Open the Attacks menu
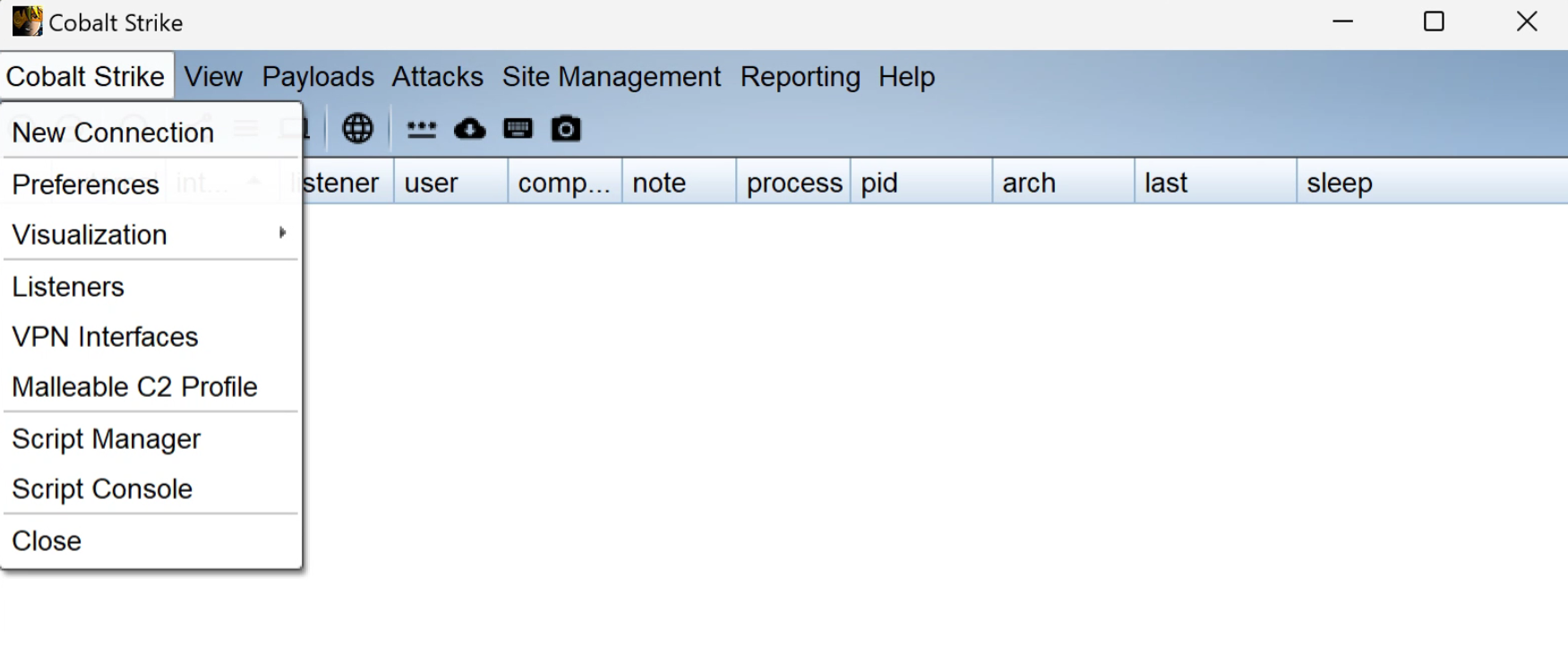 [x=437, y=76]
